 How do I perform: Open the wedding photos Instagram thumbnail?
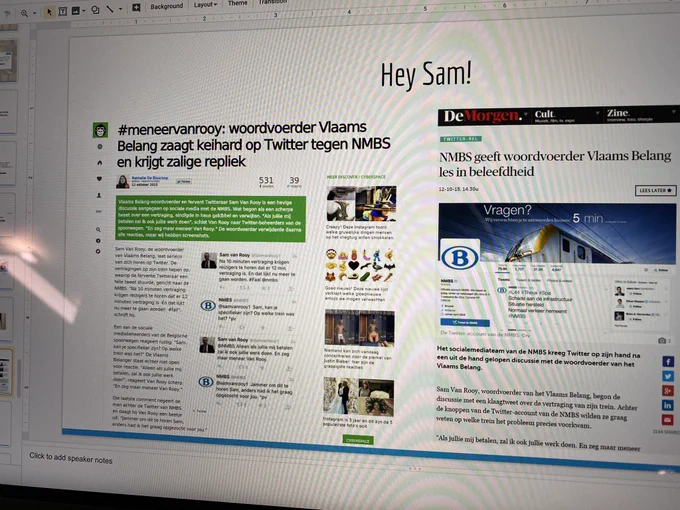click(359, 397)
